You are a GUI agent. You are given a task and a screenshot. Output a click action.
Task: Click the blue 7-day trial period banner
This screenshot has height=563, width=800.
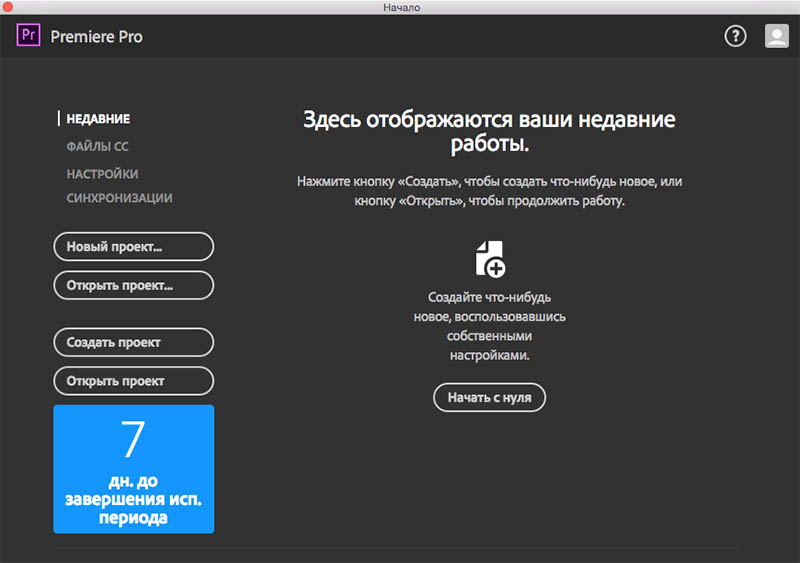[134, 469]
